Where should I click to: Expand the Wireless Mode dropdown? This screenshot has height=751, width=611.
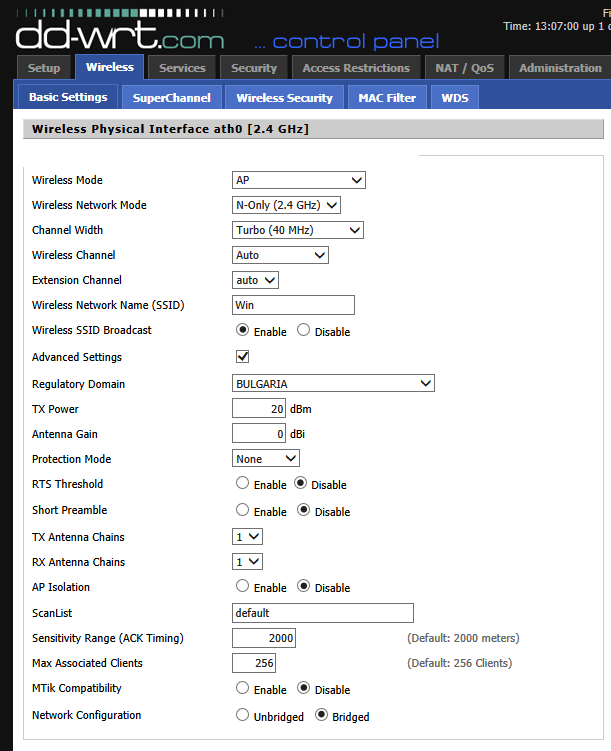click(299, 181)
